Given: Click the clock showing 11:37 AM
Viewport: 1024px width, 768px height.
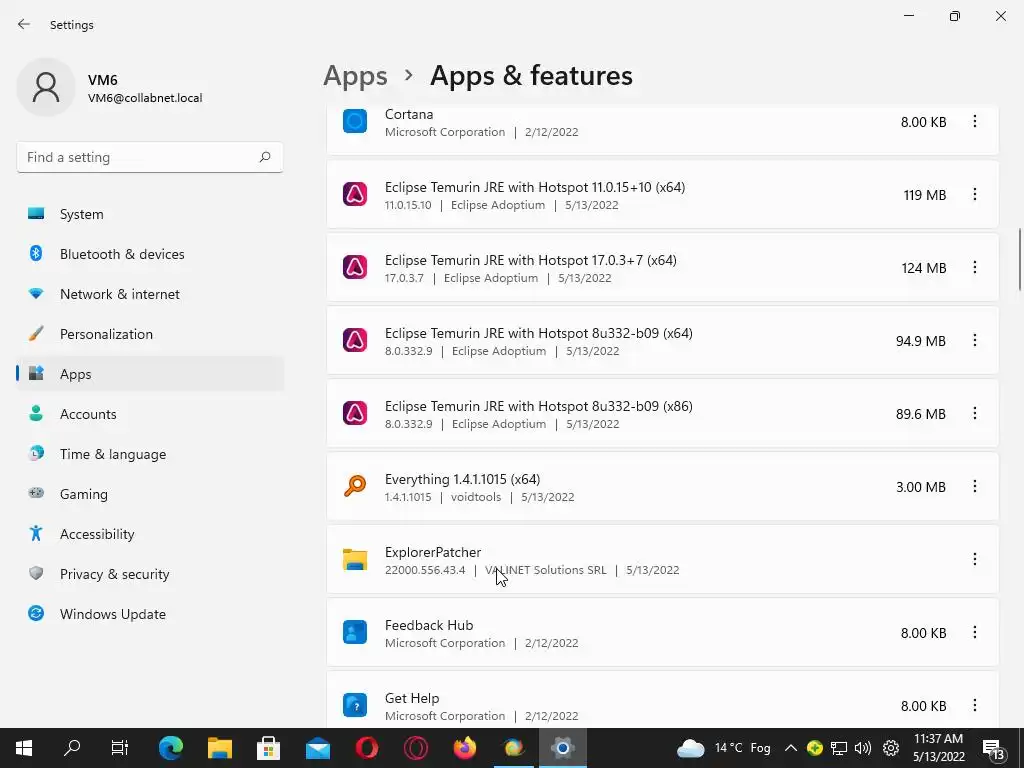Looking at the screenshot, I should 938,748.
